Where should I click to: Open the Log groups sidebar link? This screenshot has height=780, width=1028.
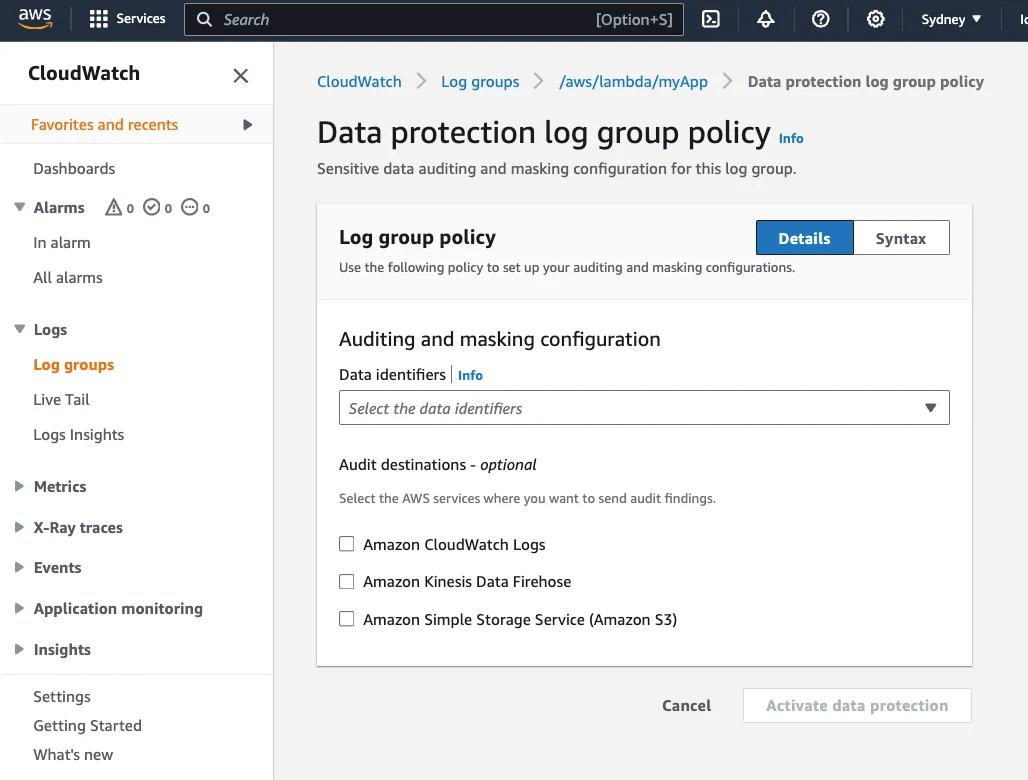73,364
